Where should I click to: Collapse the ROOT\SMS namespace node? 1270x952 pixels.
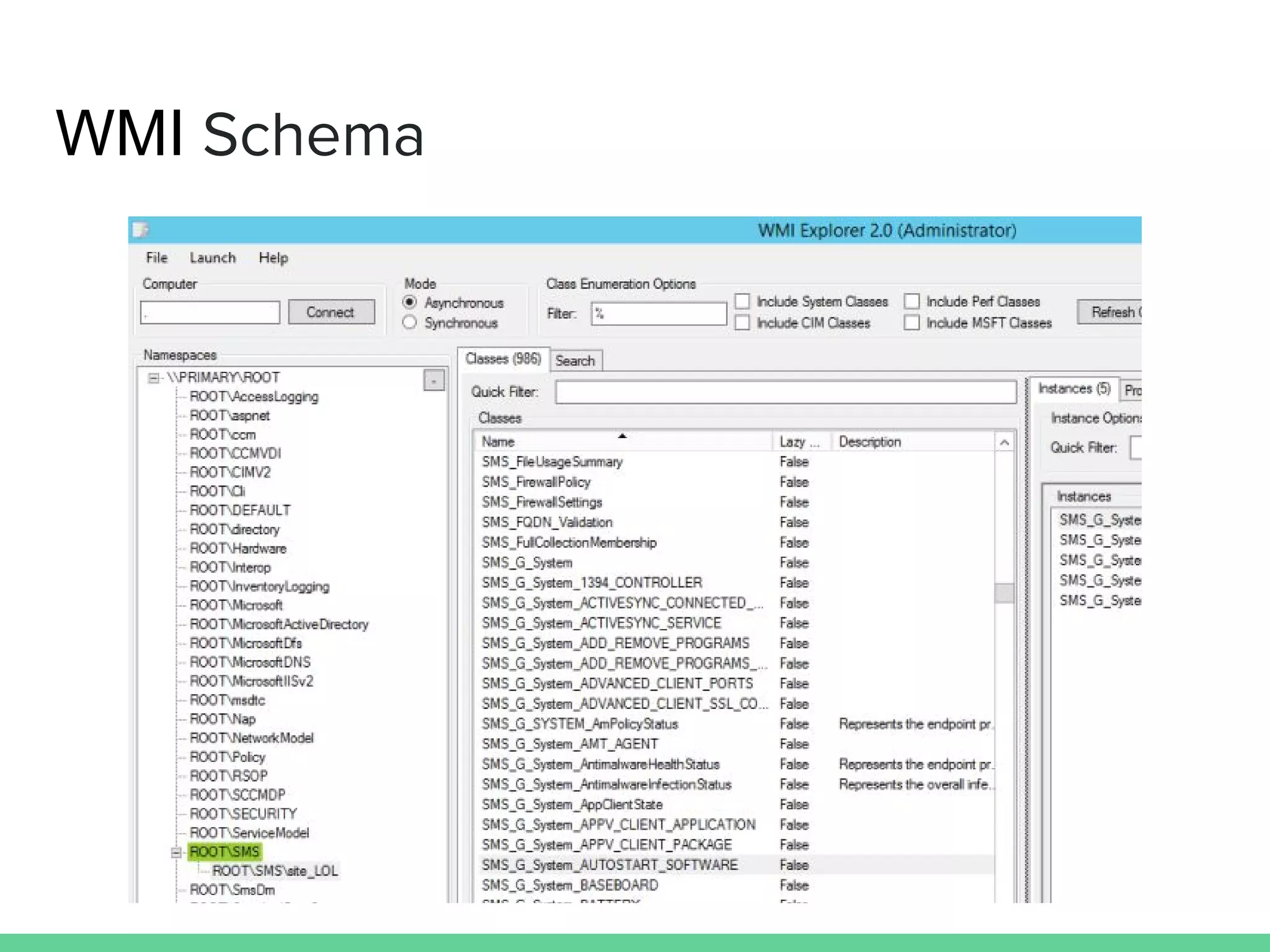click(x=176, y=852)
